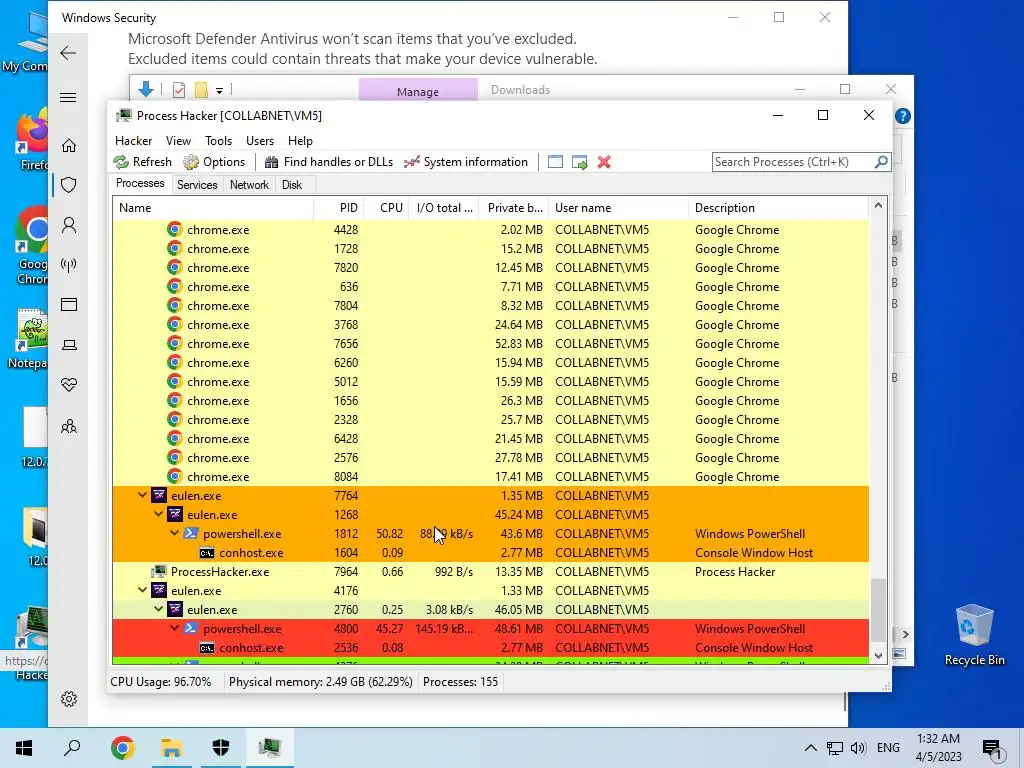Open Family options icon in sidebar
1024x768 pixels.
click(69, 426)
